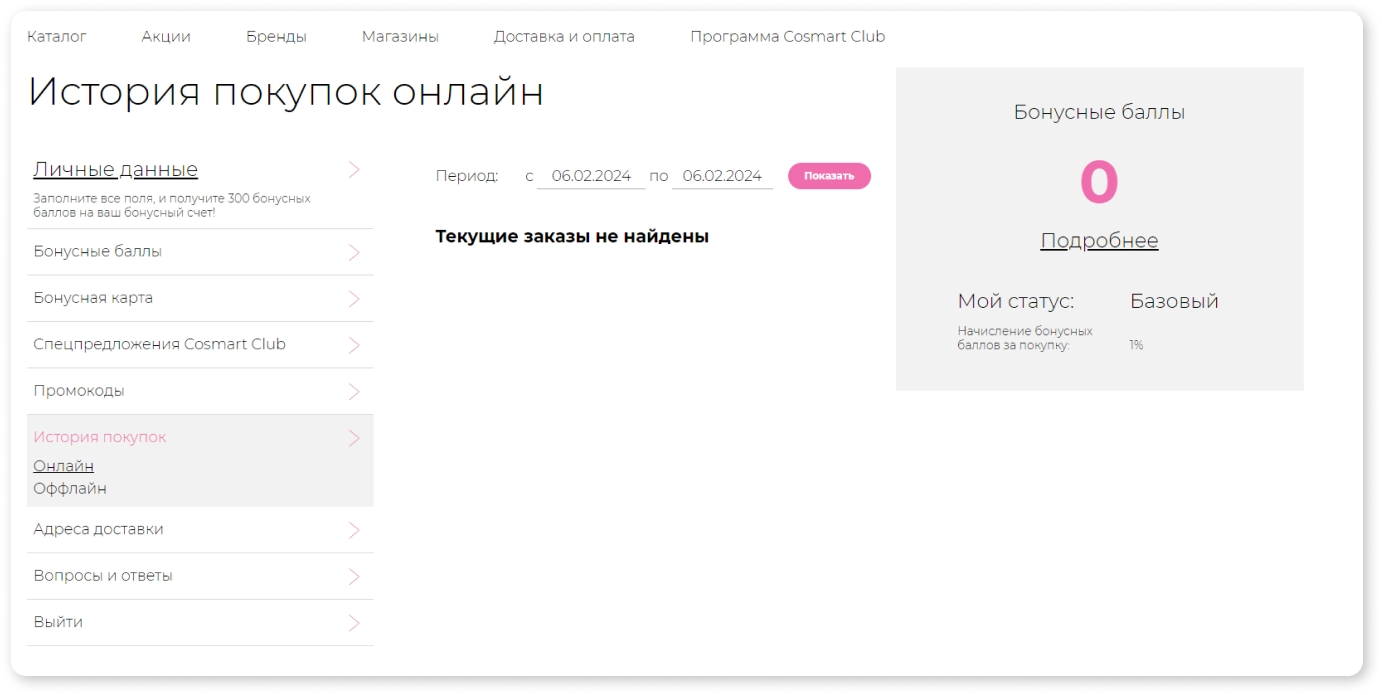Image resolution: width=1382 pixels, height=695 pixels.
Task: Click the period start date field
Action: coord(591,176)
